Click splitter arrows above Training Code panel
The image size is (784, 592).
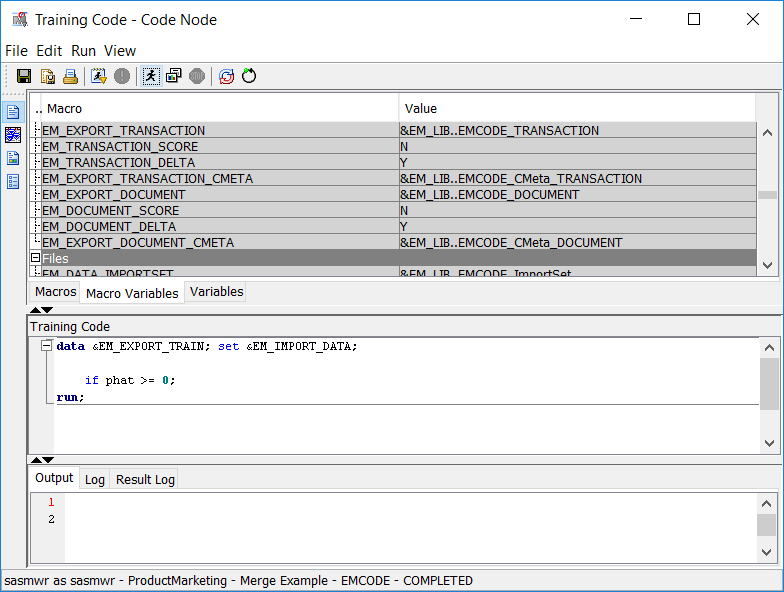[42, 310]
